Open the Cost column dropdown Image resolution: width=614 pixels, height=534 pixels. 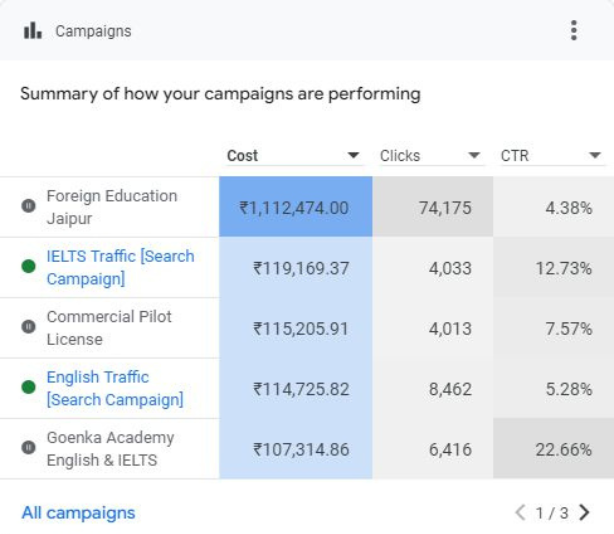tap(353, 156)
